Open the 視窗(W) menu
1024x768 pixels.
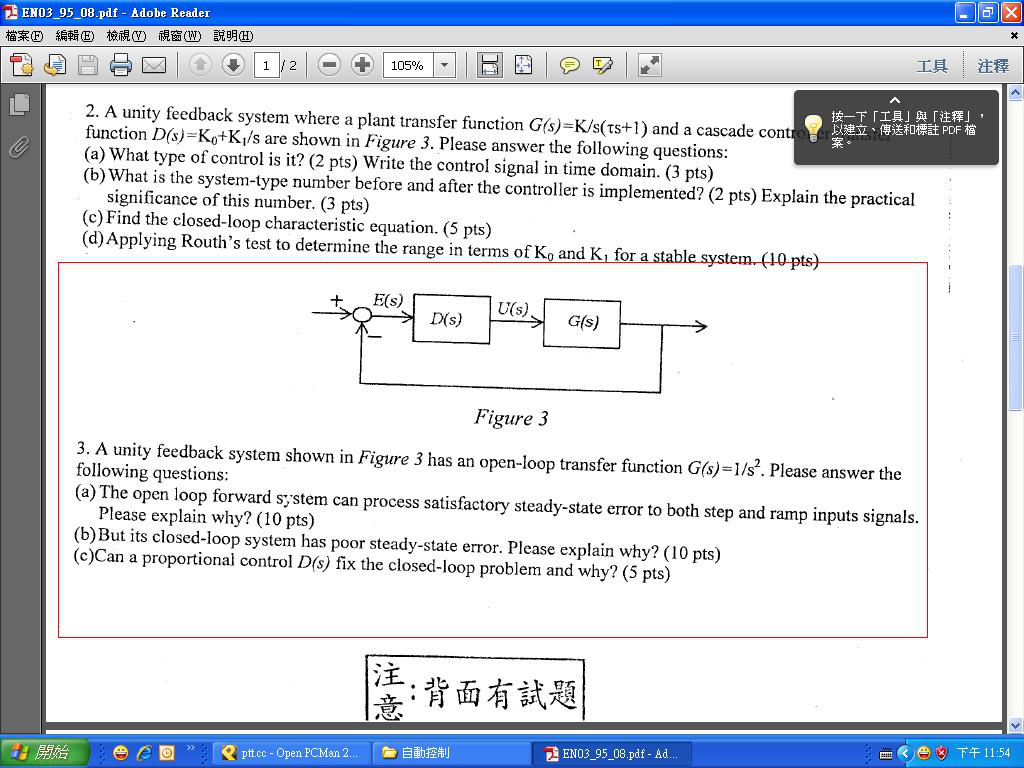coord(180,36)
